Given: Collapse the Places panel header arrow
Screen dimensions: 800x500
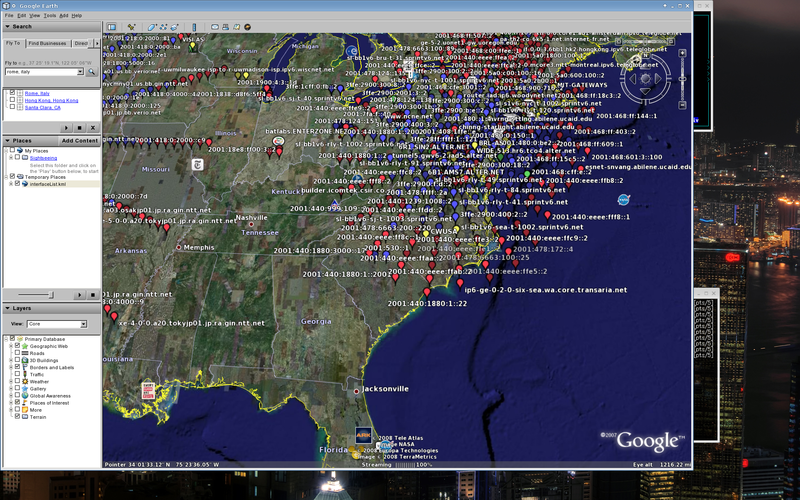Looking at the screenshot, I should 8,140.
